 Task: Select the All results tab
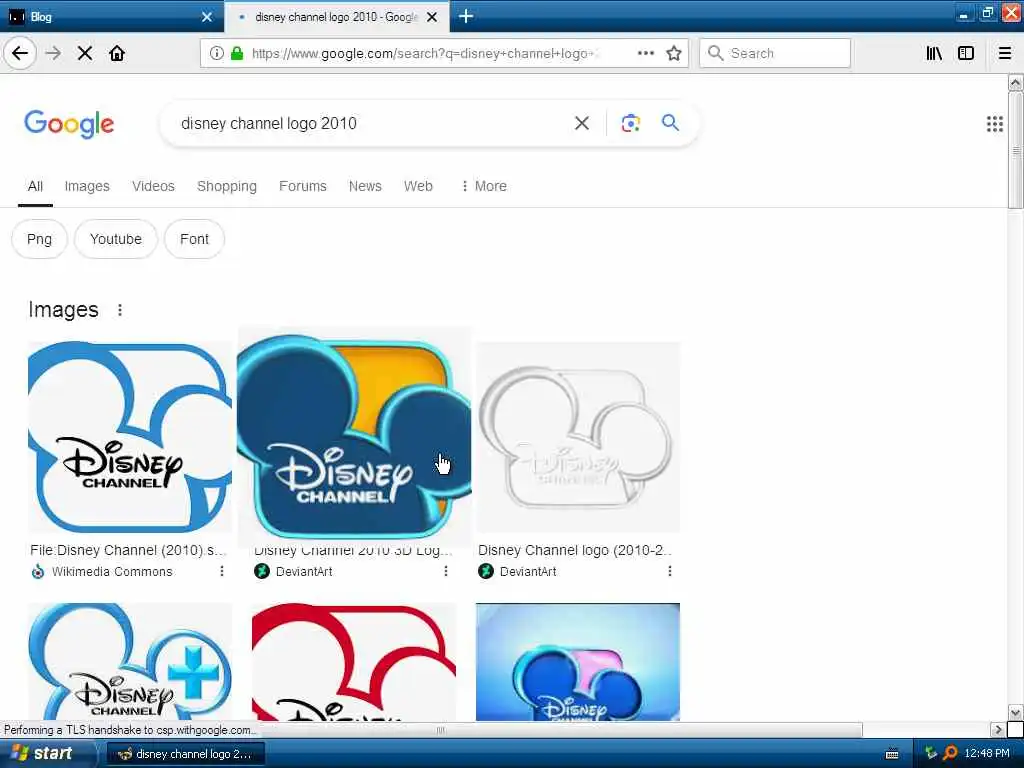tap(35, 186)
